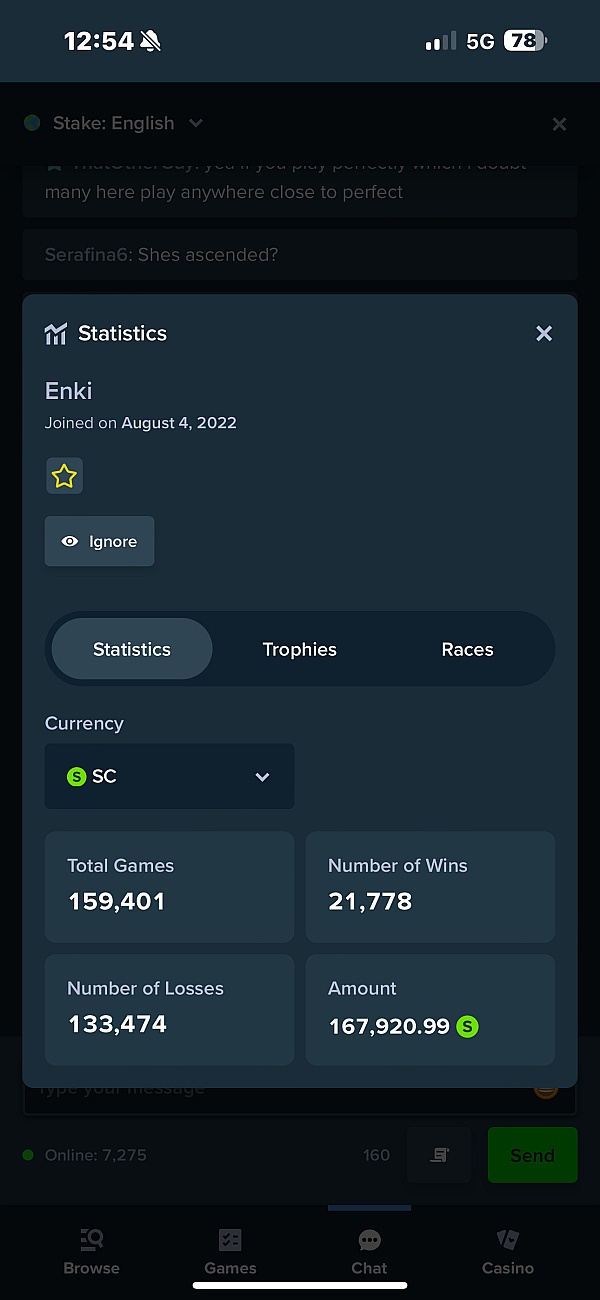600x1300 pixels.
Task: Open Casino from the bottom navigation
Action: click(x=507, y=1250)
